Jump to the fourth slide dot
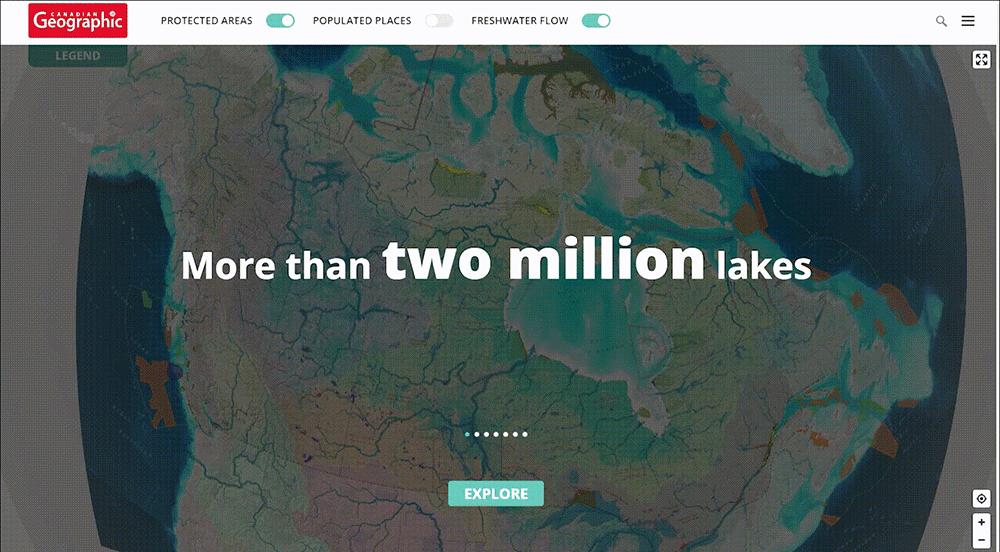 coord(496,434)
